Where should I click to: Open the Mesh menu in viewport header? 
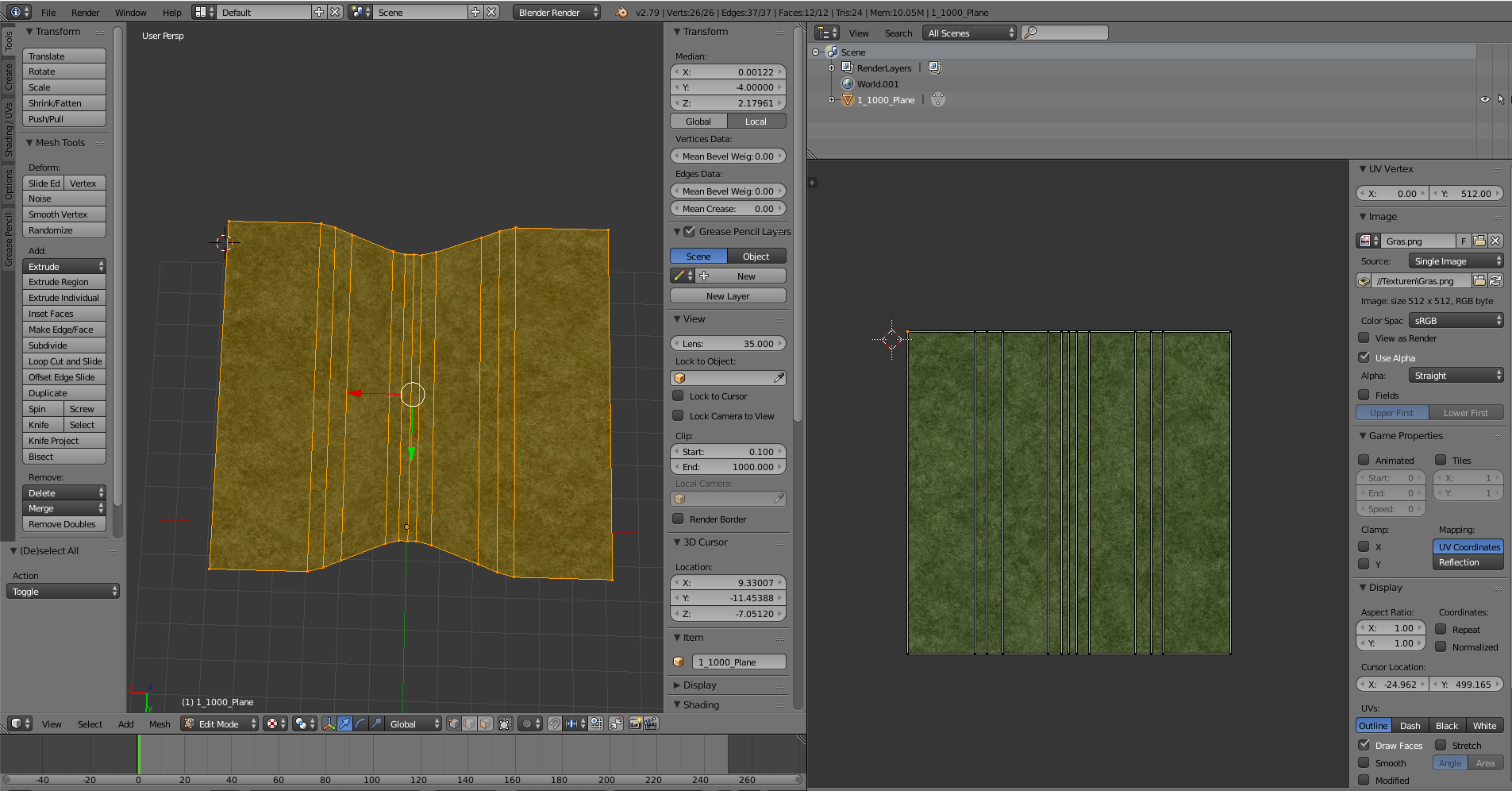pos(160,723)
